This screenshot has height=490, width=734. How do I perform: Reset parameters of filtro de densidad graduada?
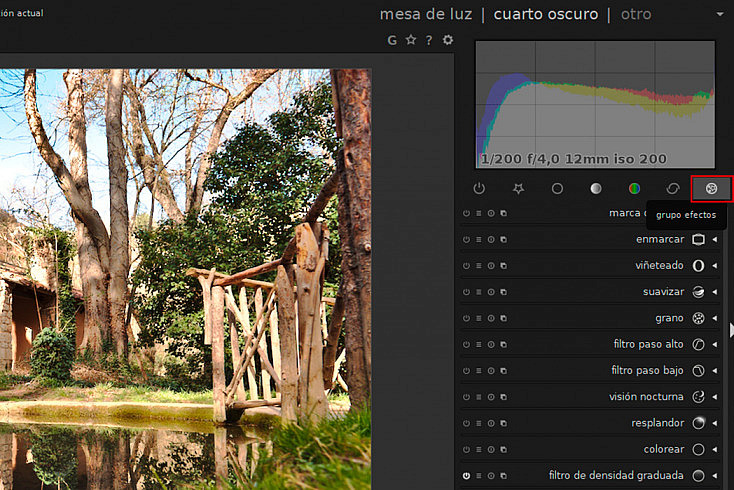pyautogui.click(x=491, y=475)
